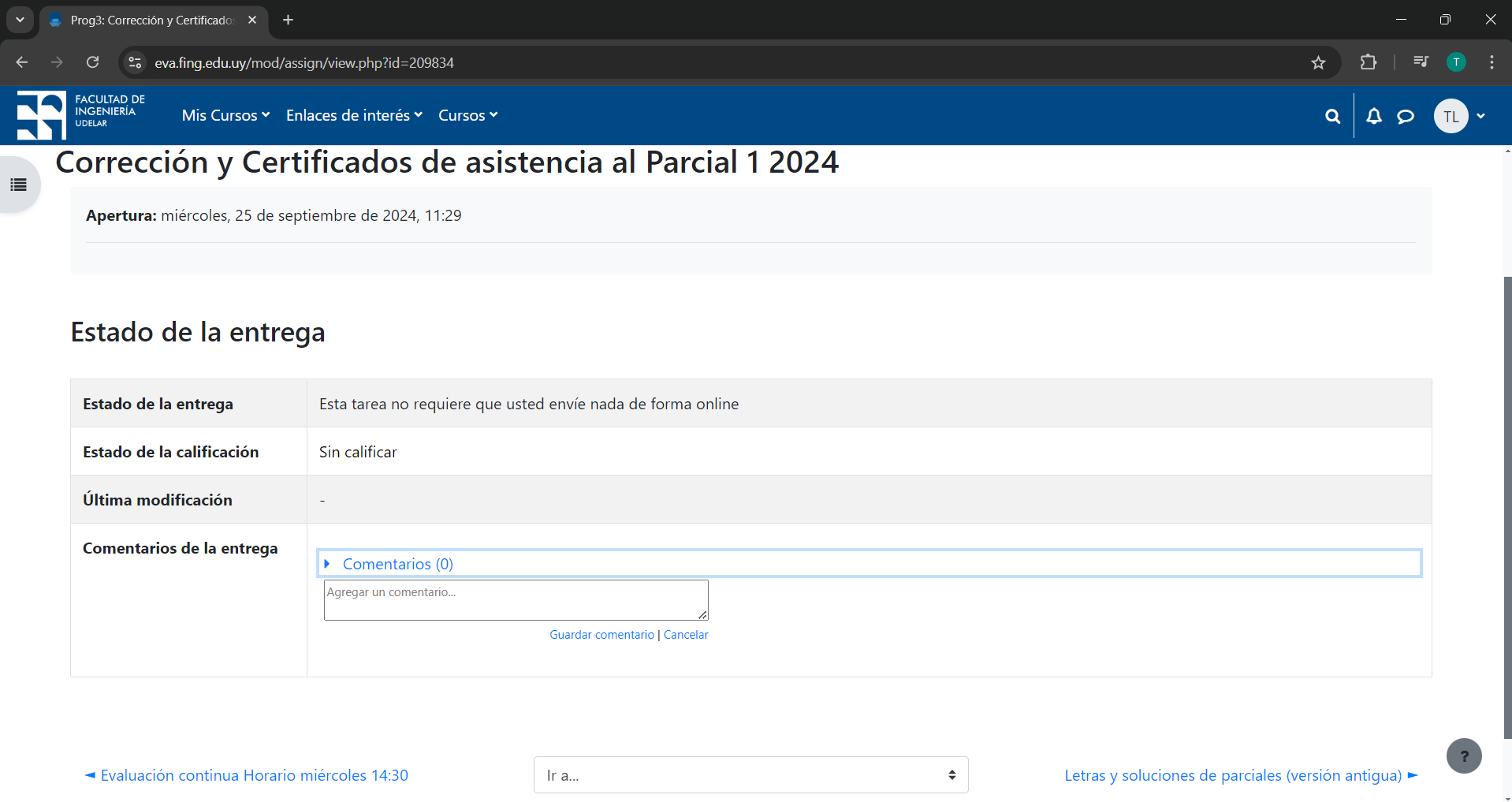Open the course index drawer icon
1512x802 pixels.
coord(18,185)
